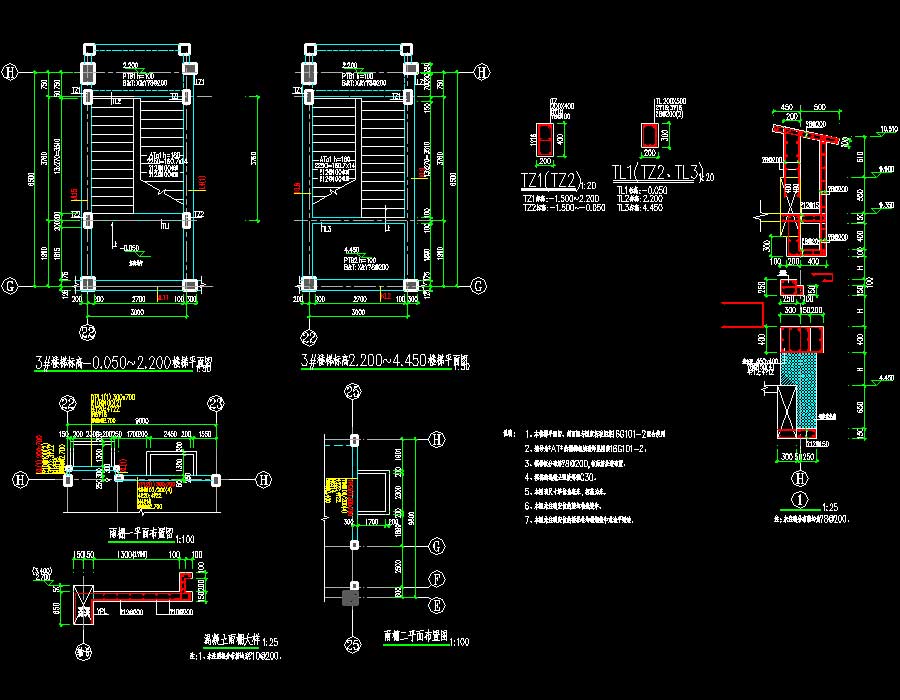This screenshot has height=700, width=900.
Task: Click the G axis bubble in 雨棚二 plan
Action: point(437,546)
